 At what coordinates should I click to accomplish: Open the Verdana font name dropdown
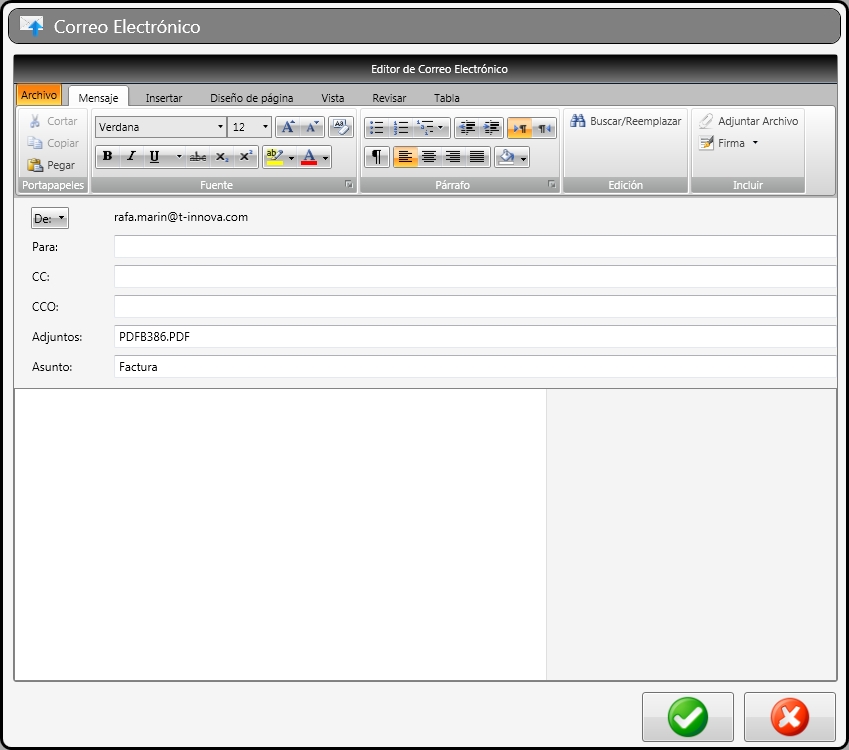coord(220,127)
